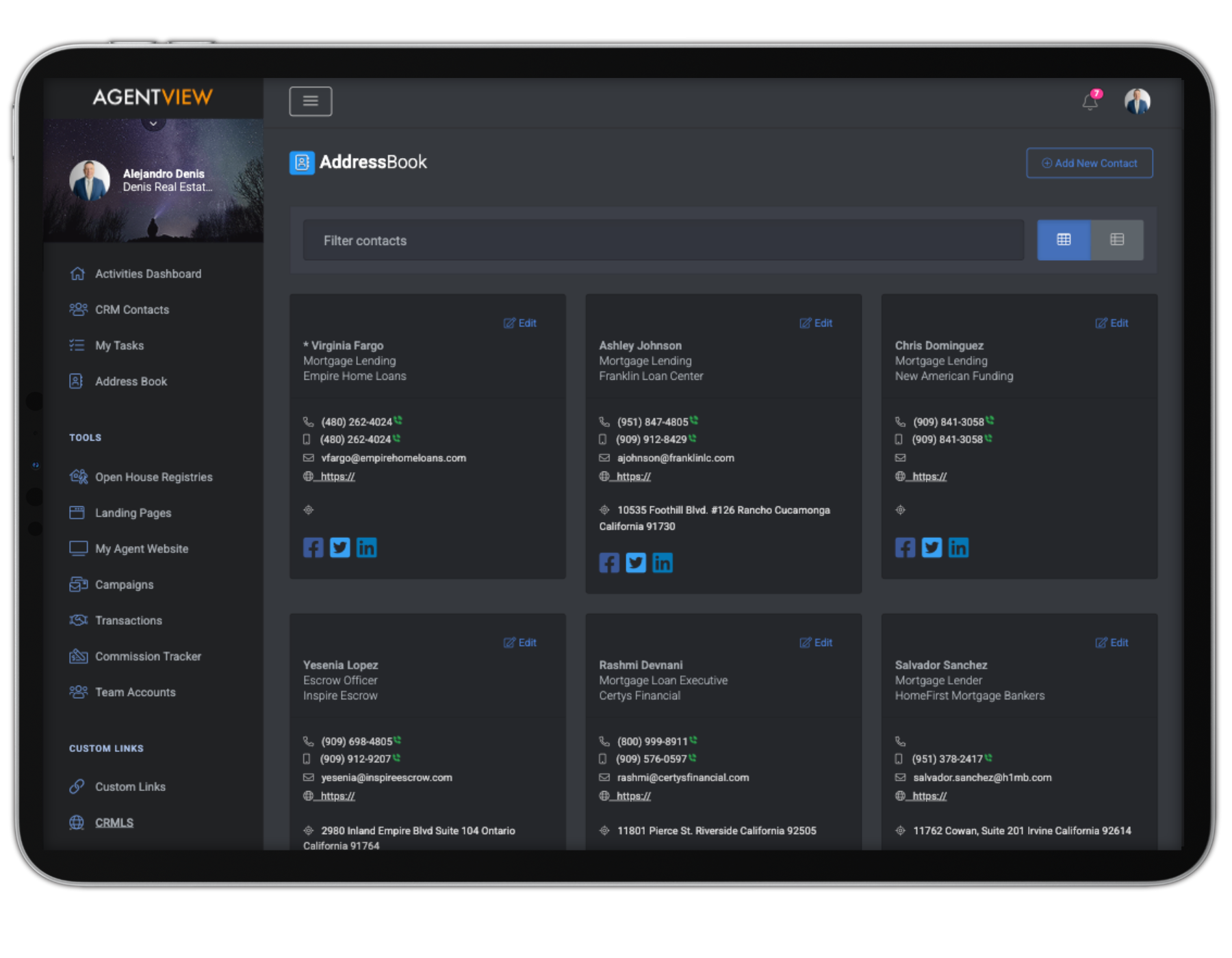Screen dimensions: 1232x958
Task: Switch to grid card view
Action: coord(1063,239)
